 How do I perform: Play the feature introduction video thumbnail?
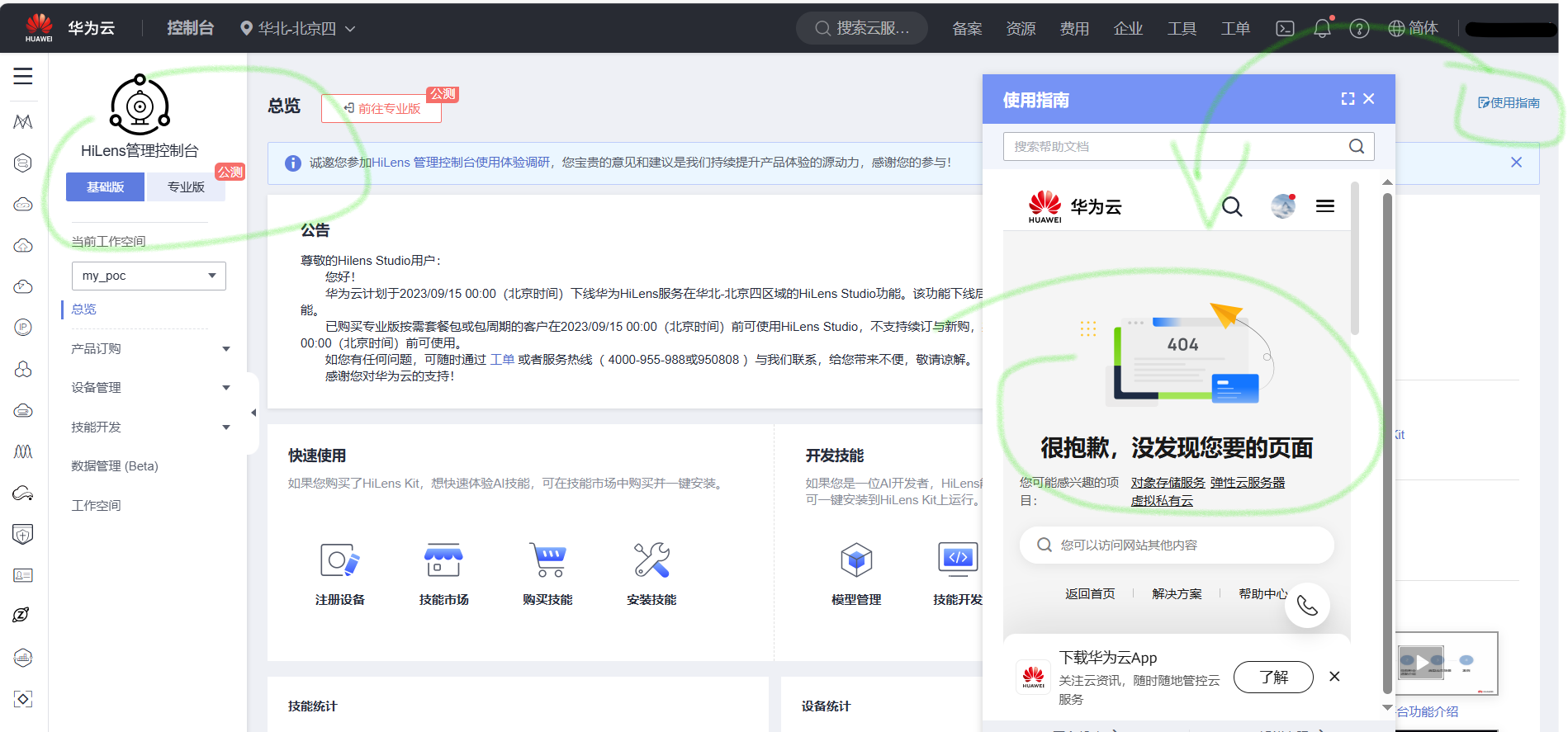coord(1422,662)
